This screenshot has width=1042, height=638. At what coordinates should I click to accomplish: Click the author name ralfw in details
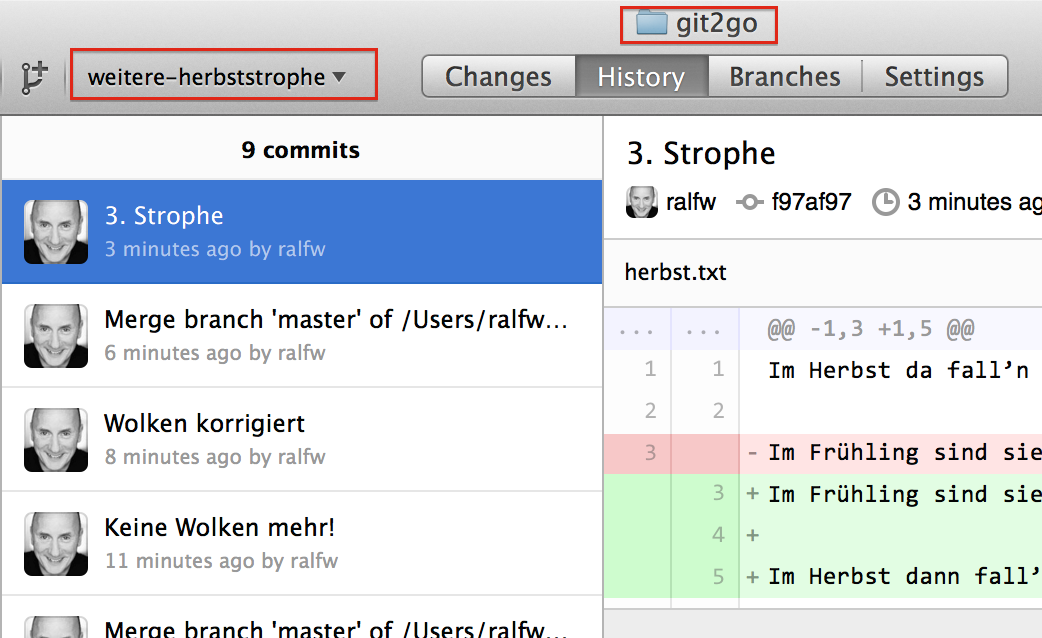pyautogui.click(x=691, y=202)
